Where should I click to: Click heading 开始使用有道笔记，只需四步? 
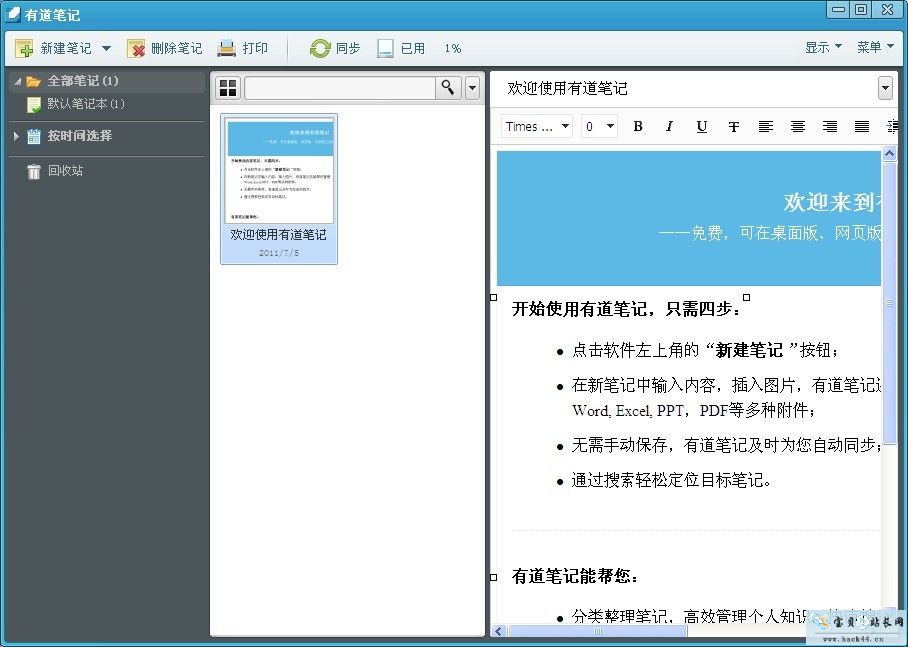tap(625, 309)
